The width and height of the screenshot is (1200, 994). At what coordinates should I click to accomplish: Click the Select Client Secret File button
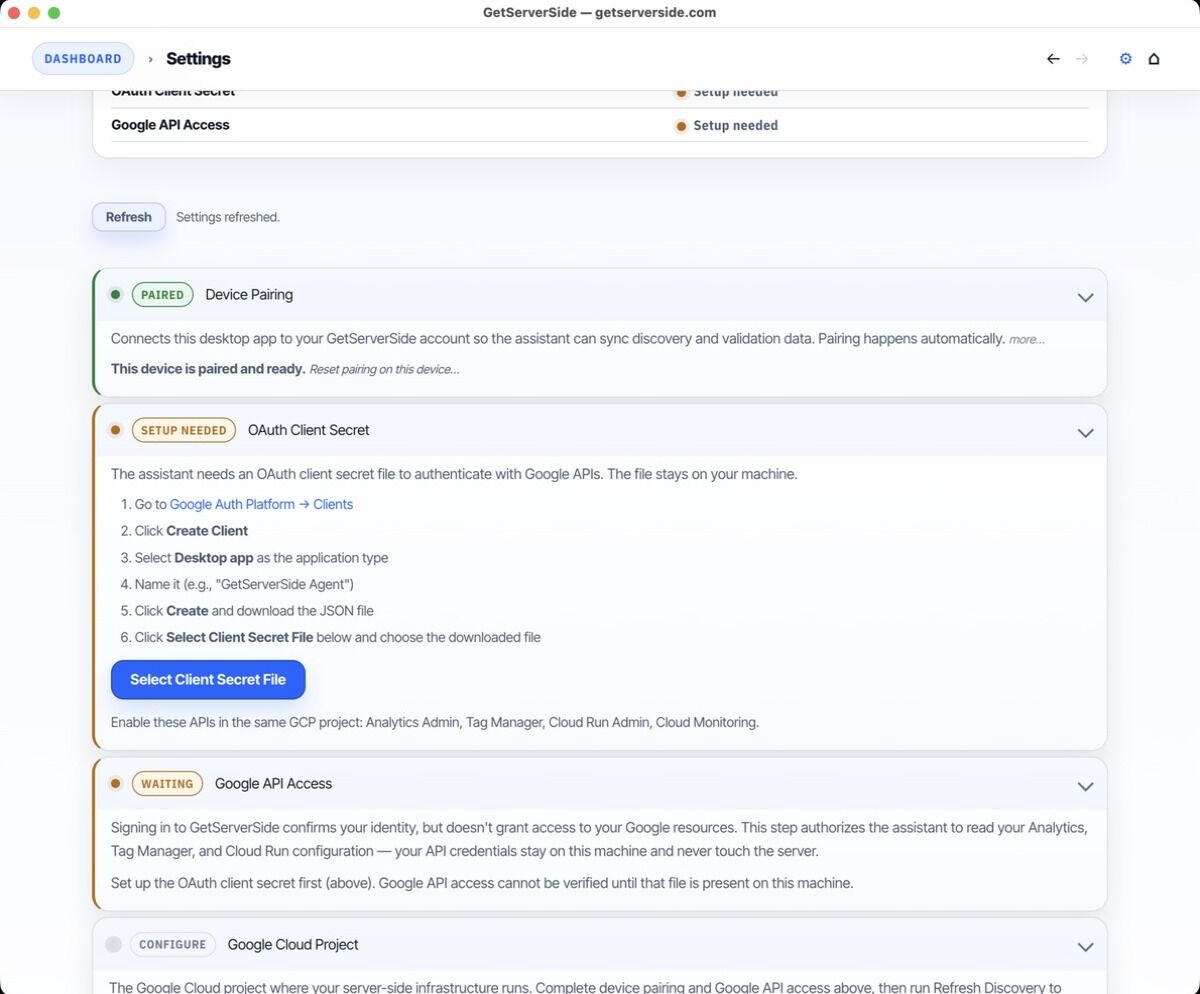[208, 680]
